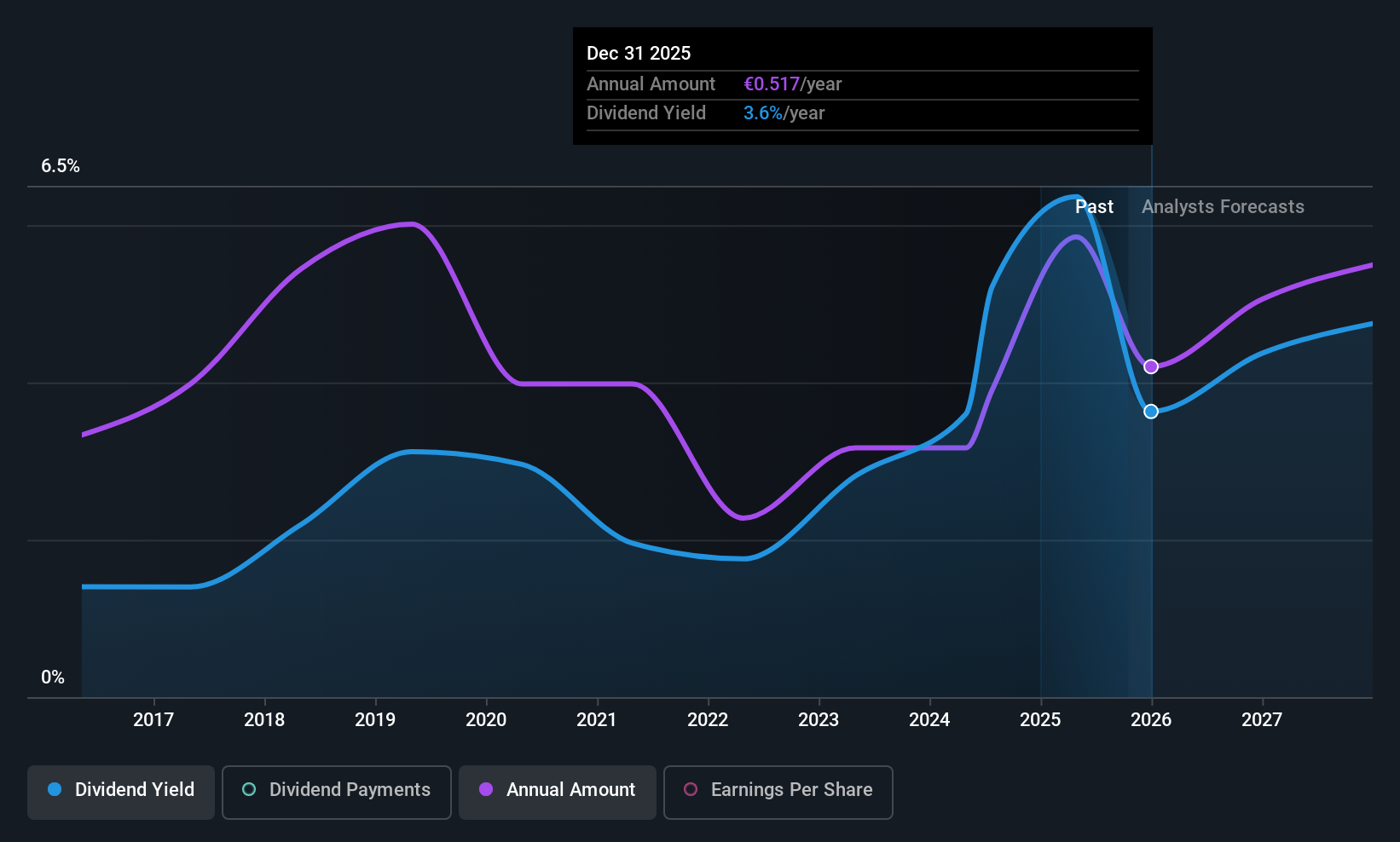Click the 6.5% y-axis label

[61, 166]
